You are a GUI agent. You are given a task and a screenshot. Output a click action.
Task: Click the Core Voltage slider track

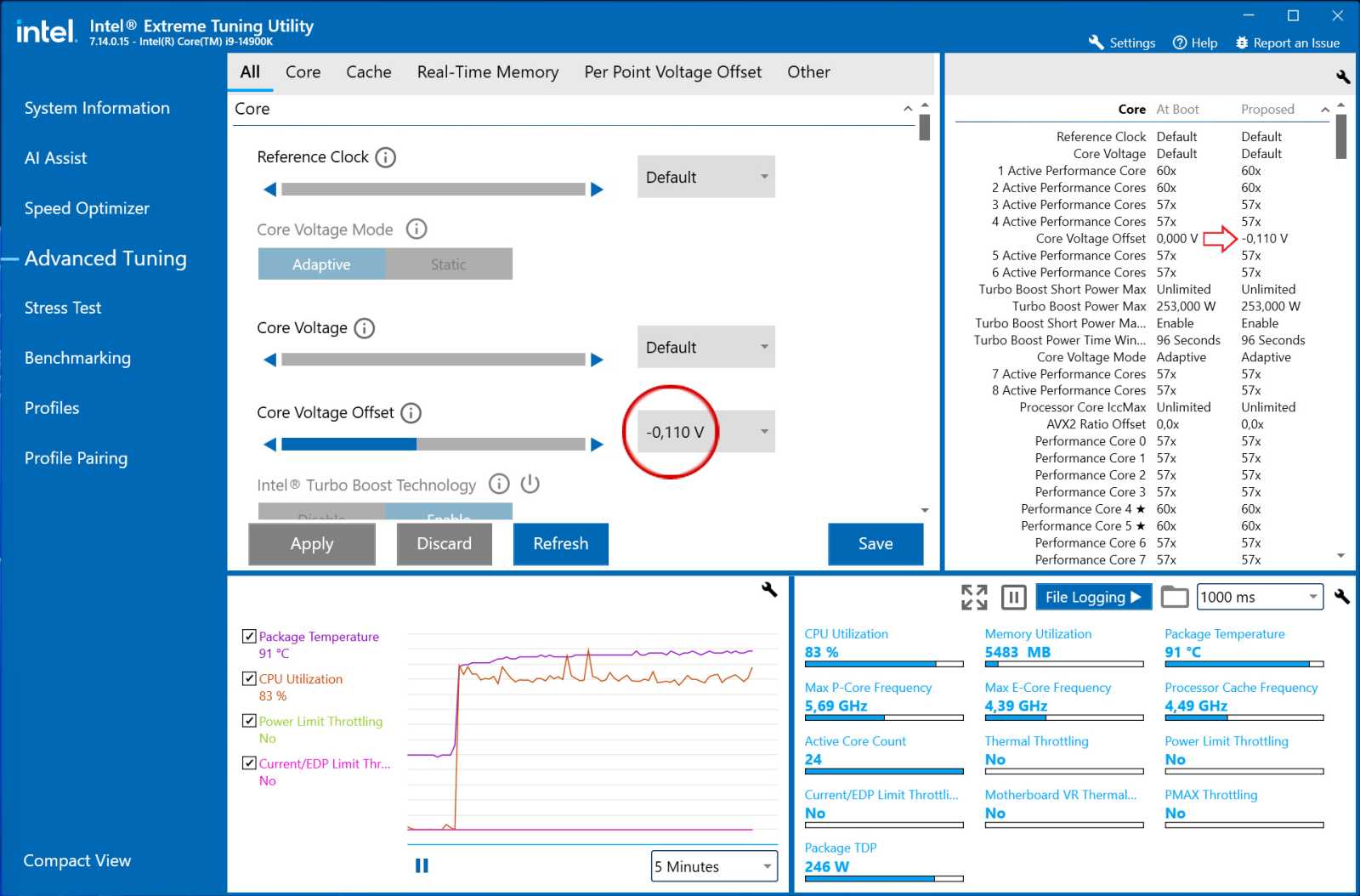433,360
